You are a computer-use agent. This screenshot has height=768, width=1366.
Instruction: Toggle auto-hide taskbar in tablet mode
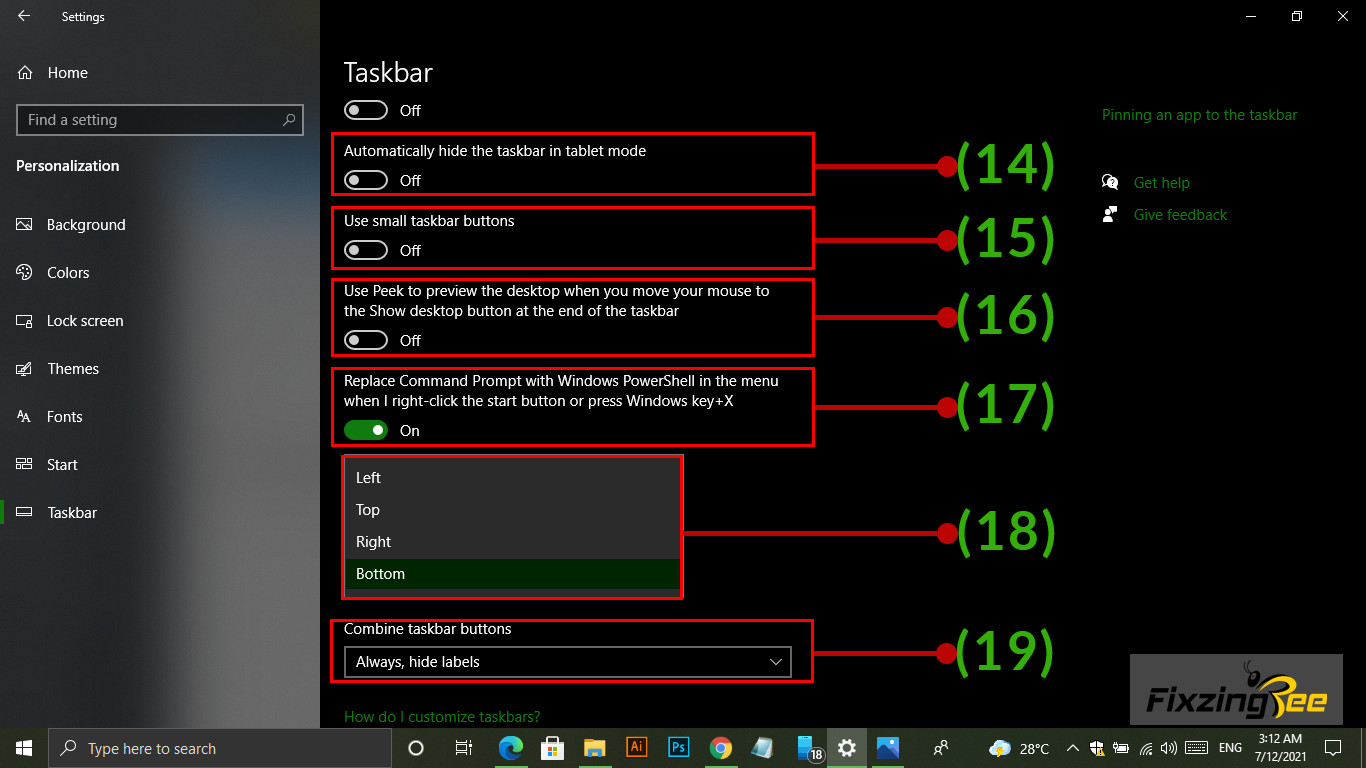tap(366, 181)
